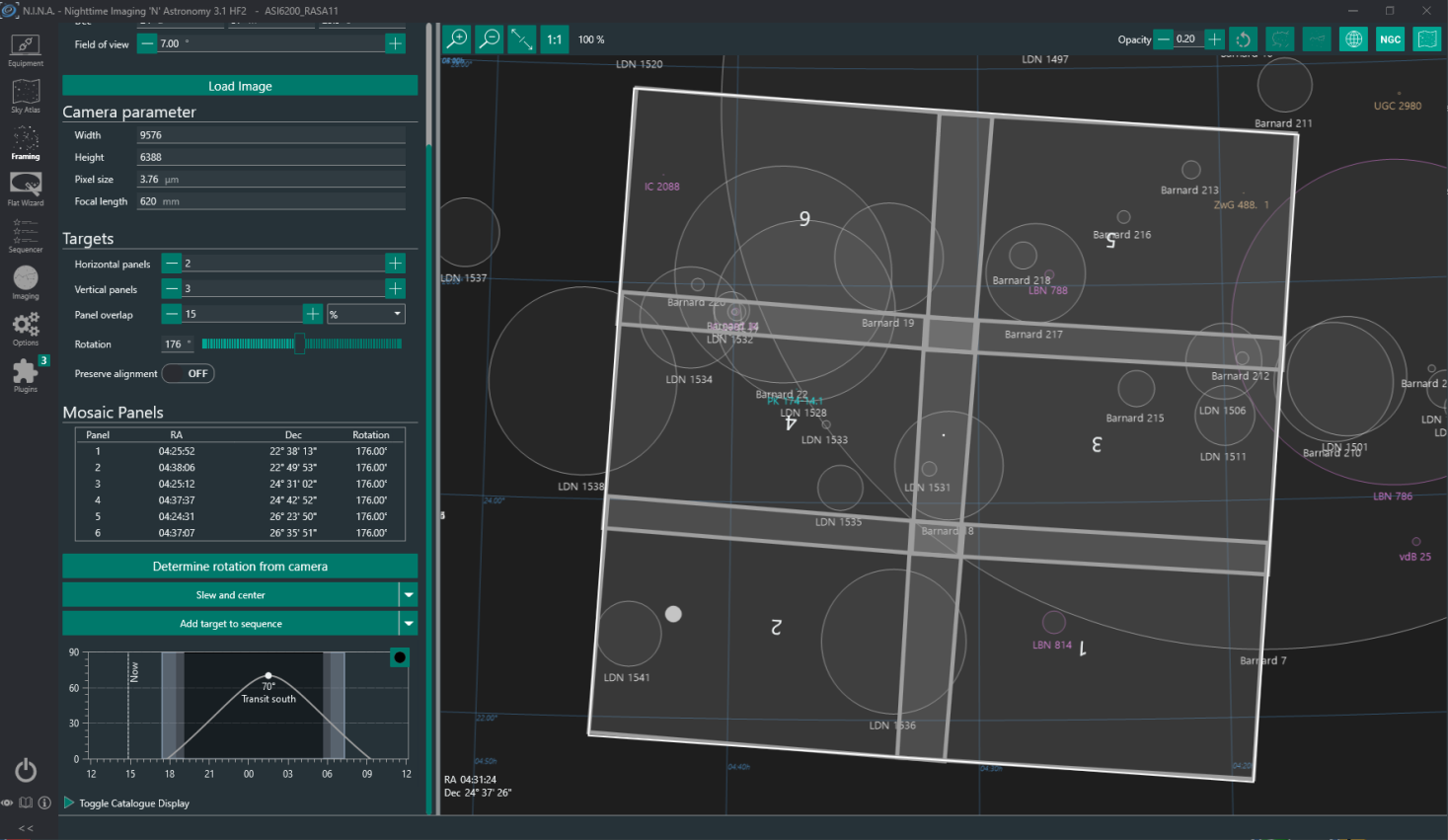
Task: Decrease Panel overlap value
Action: (172, 314)
